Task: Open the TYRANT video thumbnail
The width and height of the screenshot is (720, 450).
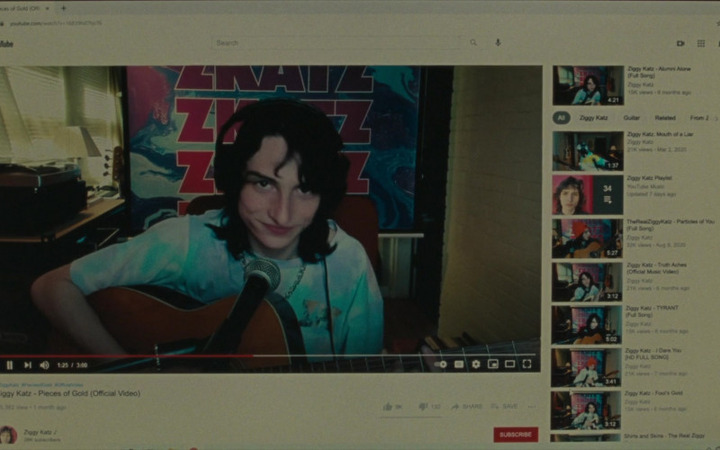Action: (x=587, y=325)
